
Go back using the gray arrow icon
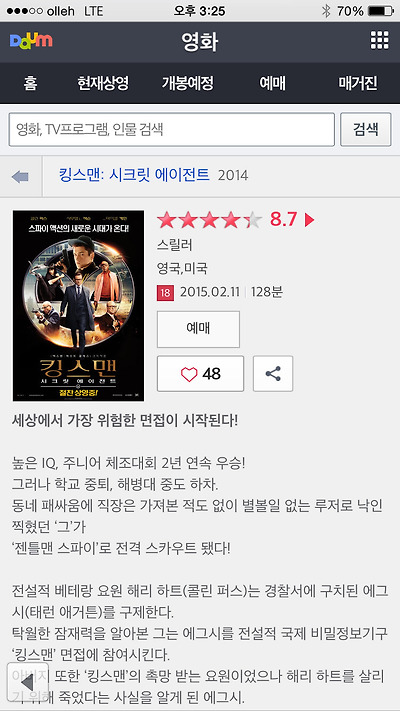[21, 177]
